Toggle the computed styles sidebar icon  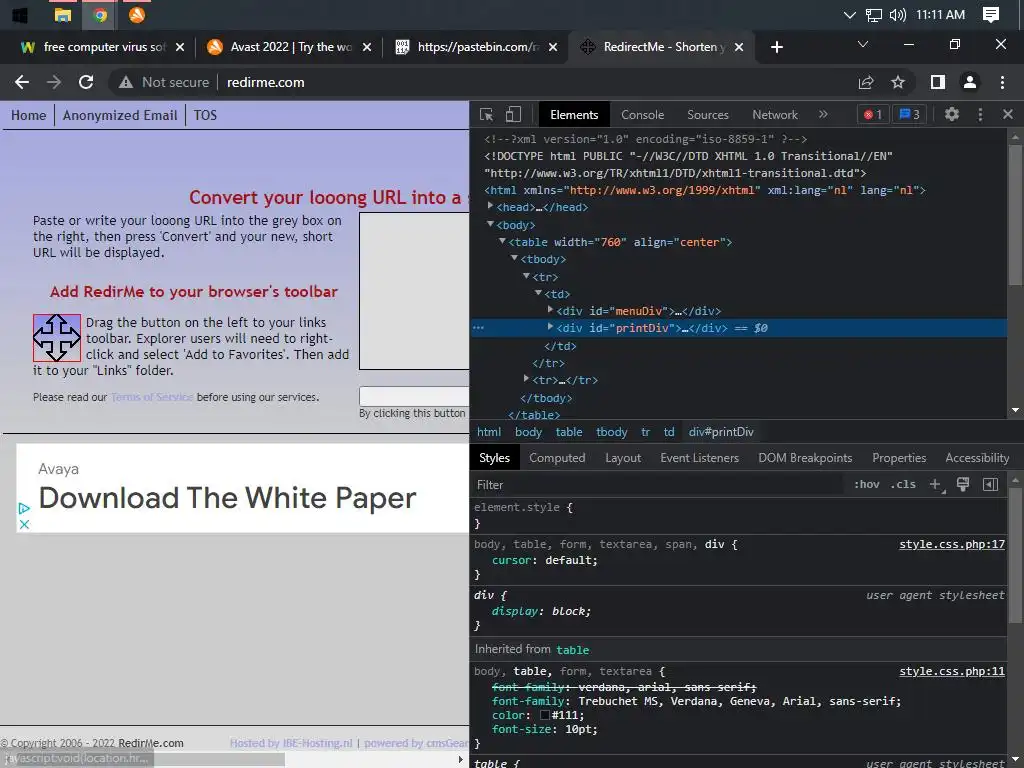pyautogui.click(x=991, y=485)
